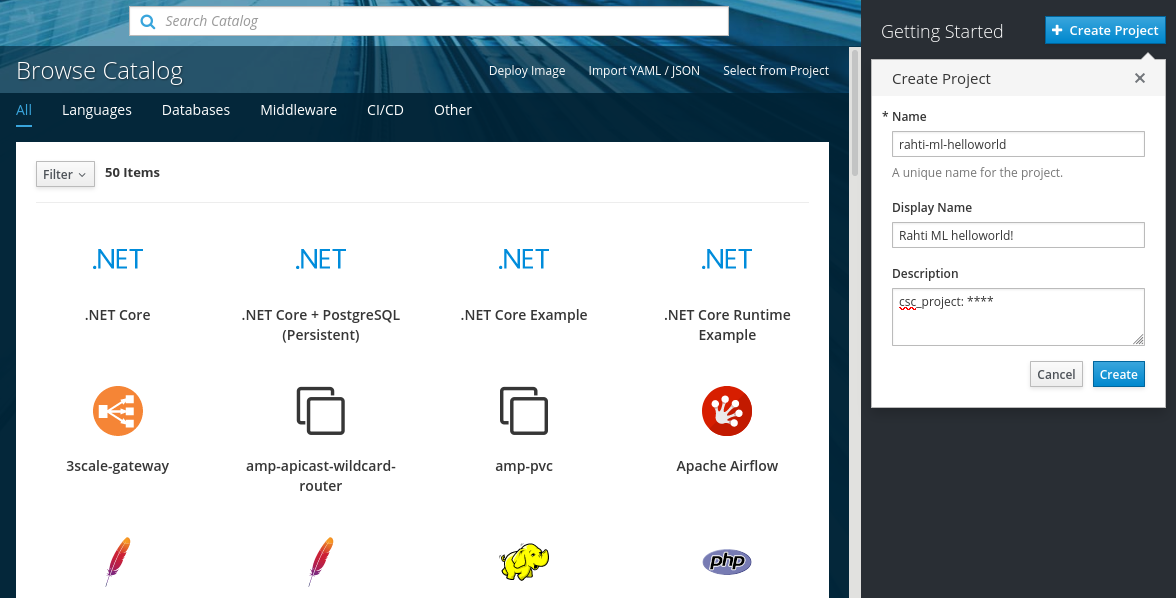Click the '.NET Core Runtime Example' label
This screenshot has width=1176, height=598.
[x=727, y=325]
